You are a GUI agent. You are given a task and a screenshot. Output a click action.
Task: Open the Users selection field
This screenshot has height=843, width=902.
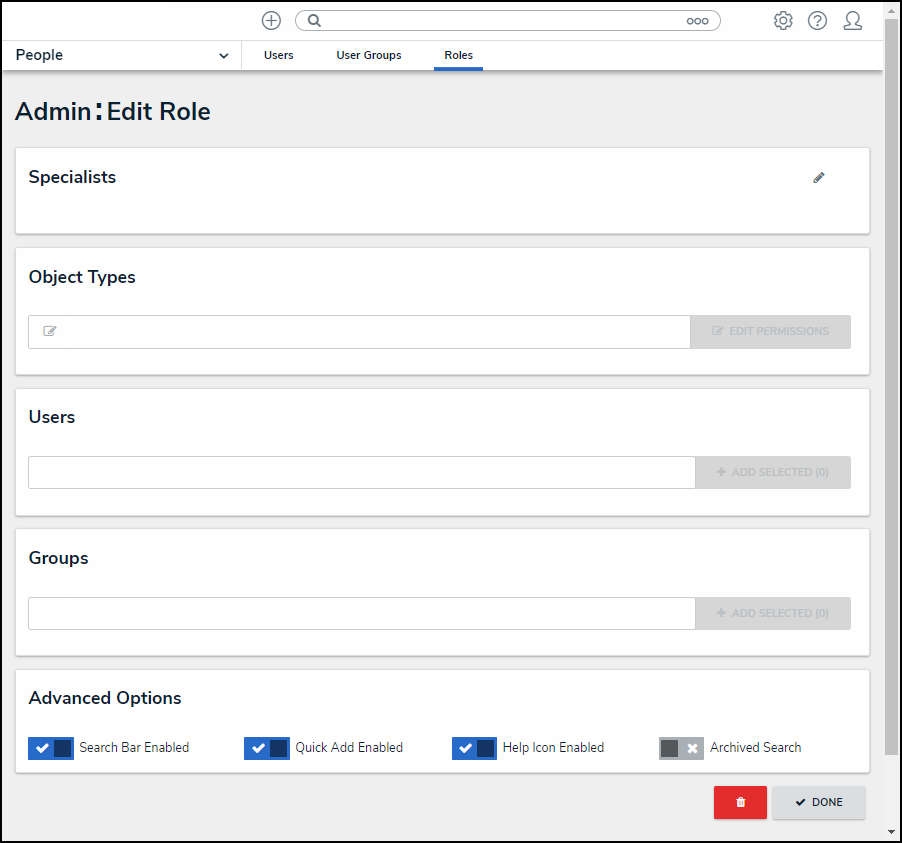click(360, 473)
